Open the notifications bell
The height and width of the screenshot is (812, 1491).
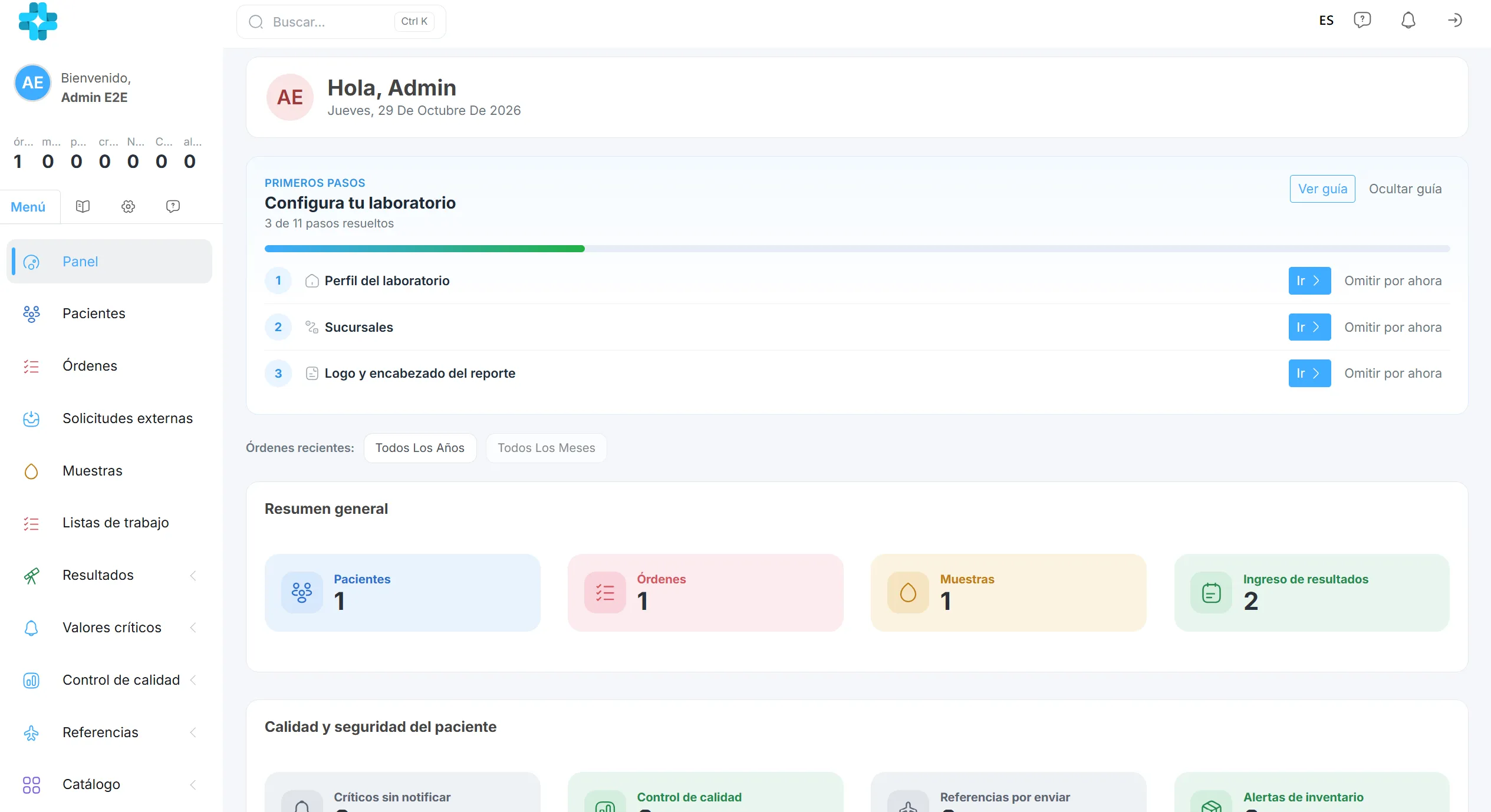click(1408, 21)
